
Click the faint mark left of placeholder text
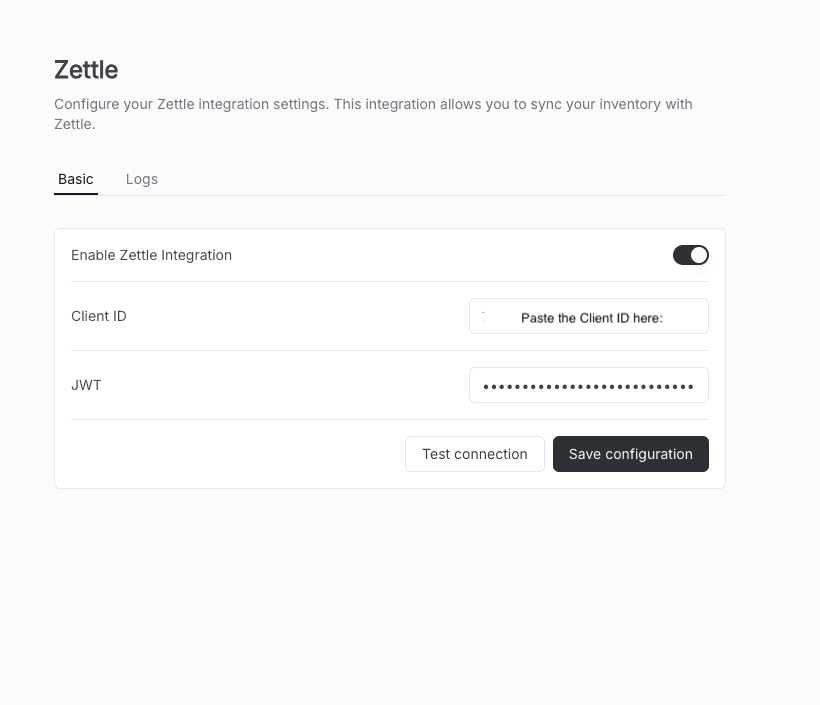click(483, 314)
